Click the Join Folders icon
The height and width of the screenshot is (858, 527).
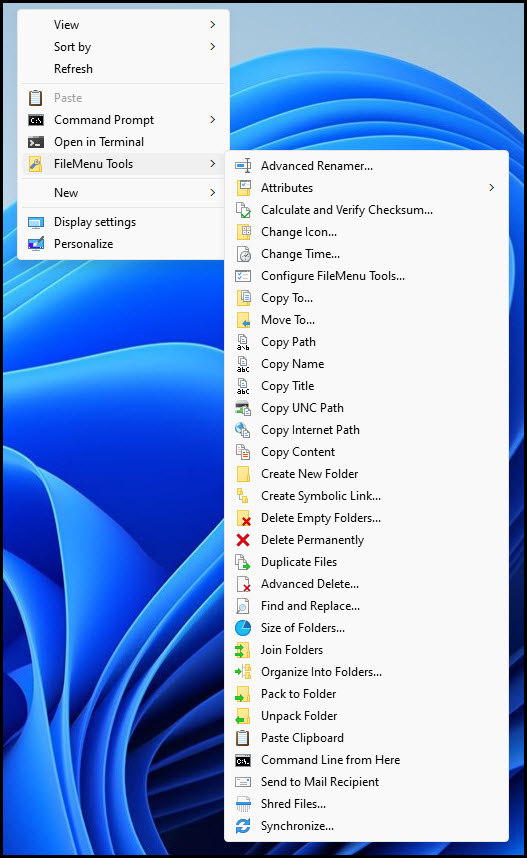[243, 650]
